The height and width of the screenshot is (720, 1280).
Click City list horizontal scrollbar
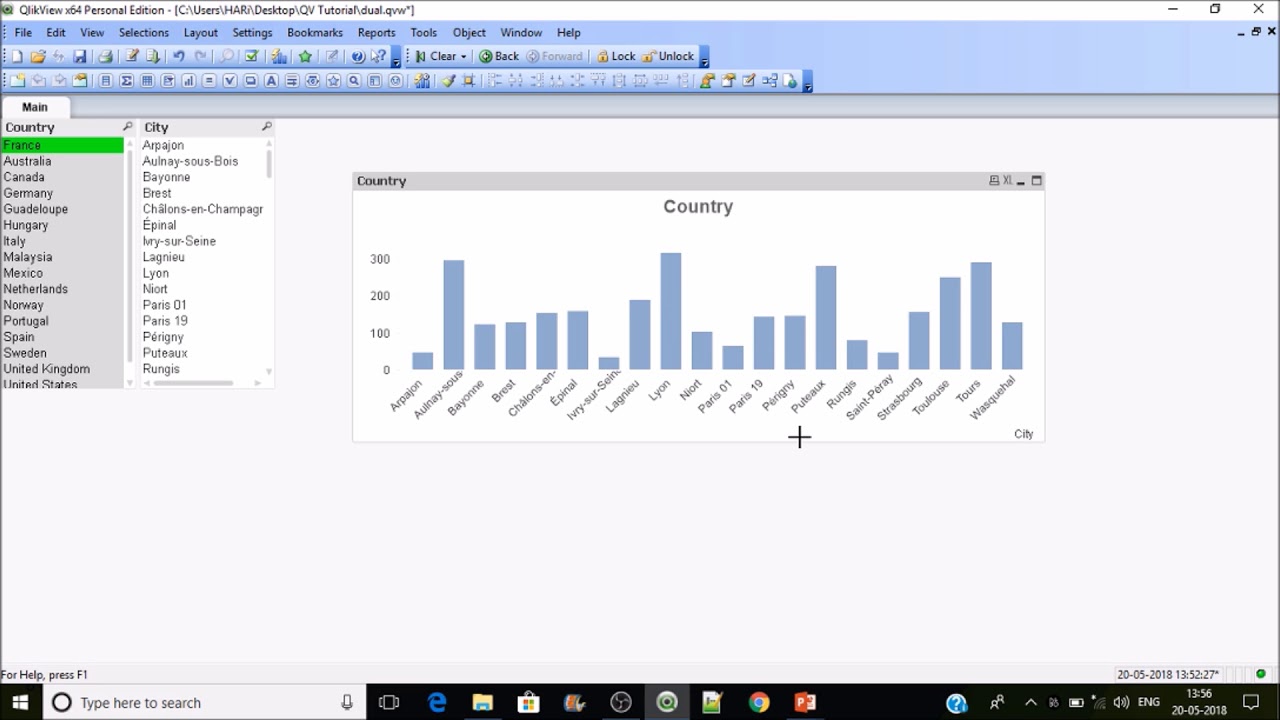tap(192, 383)
